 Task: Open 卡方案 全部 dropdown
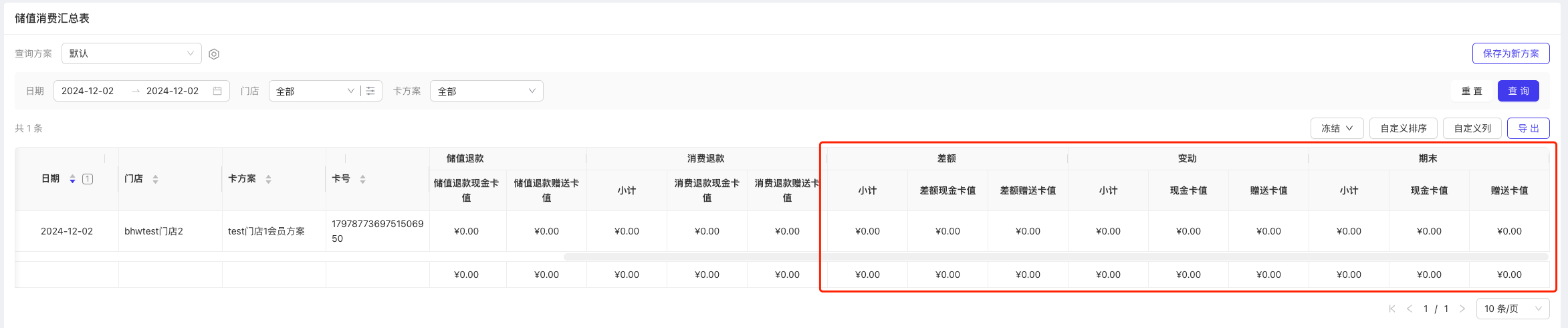pos(486,91)
